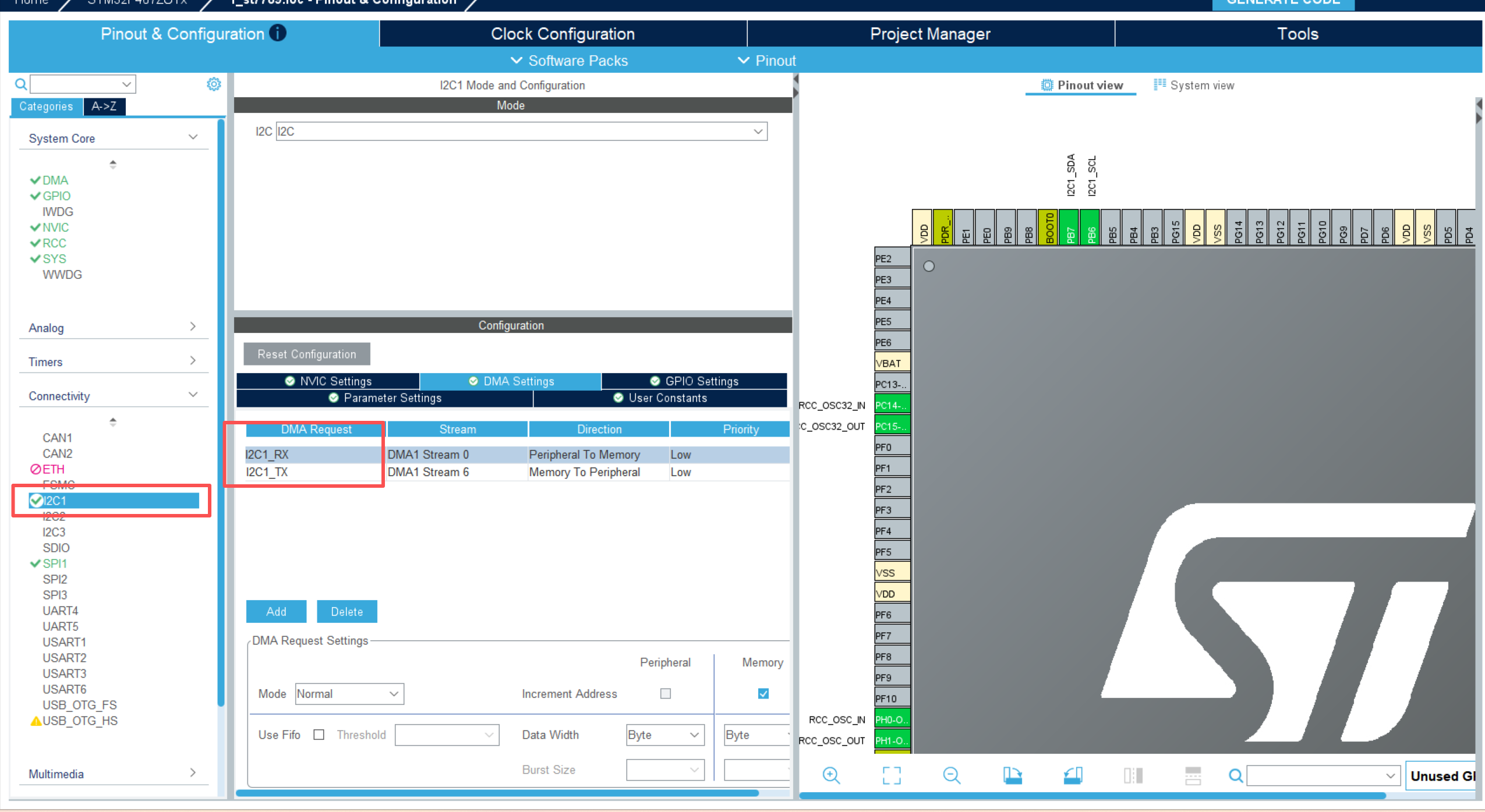Click Reset Configuration button

pos(306,354)
